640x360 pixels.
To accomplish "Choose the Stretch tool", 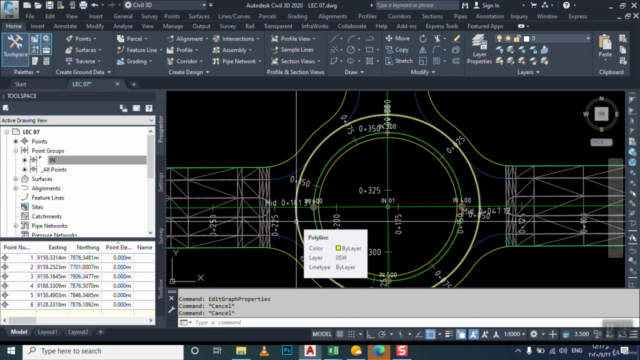I will click(x=399, y=61).
